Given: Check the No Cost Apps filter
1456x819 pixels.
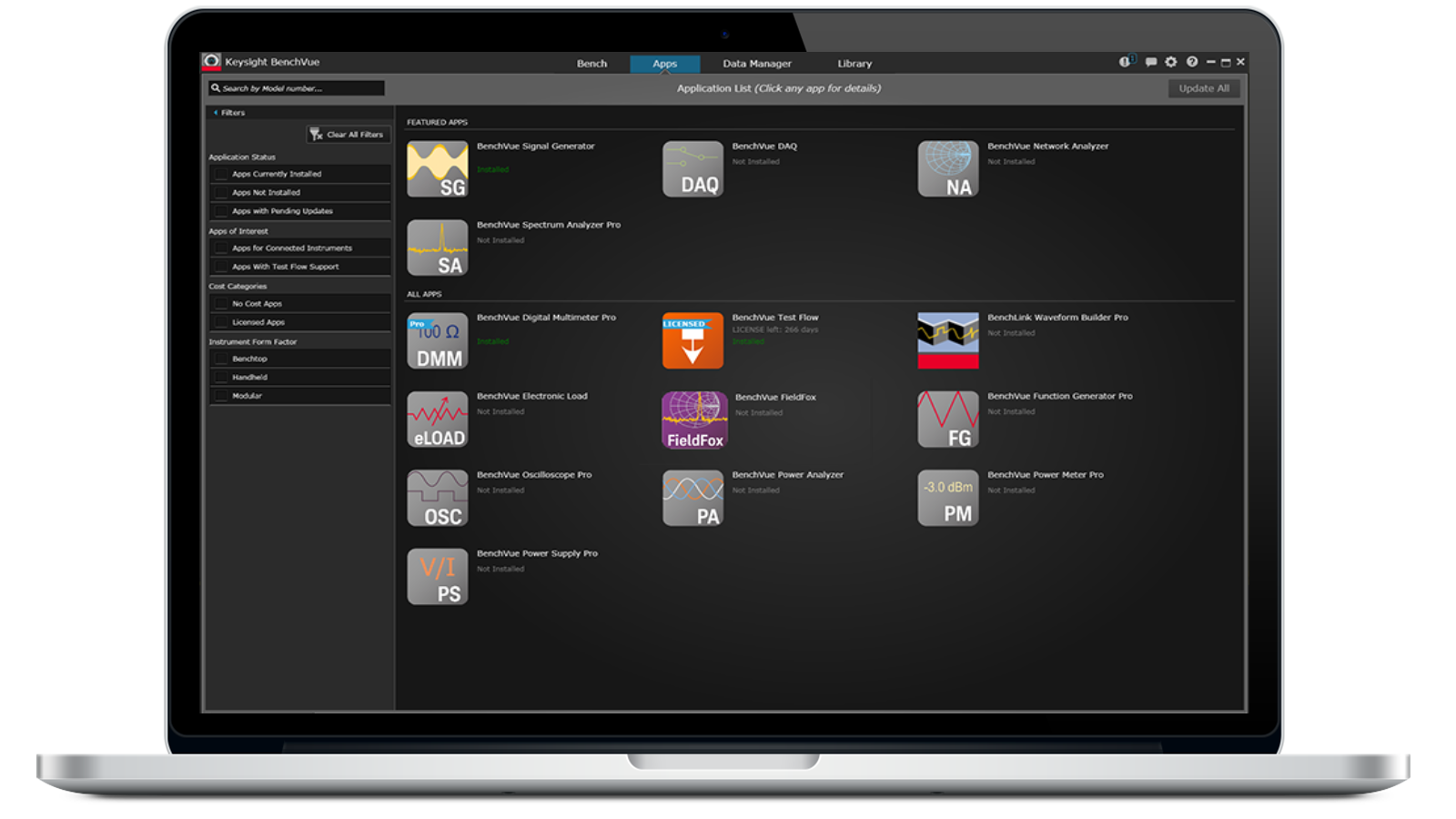Looking at the screenshot, I should click(x=221, y=304).
